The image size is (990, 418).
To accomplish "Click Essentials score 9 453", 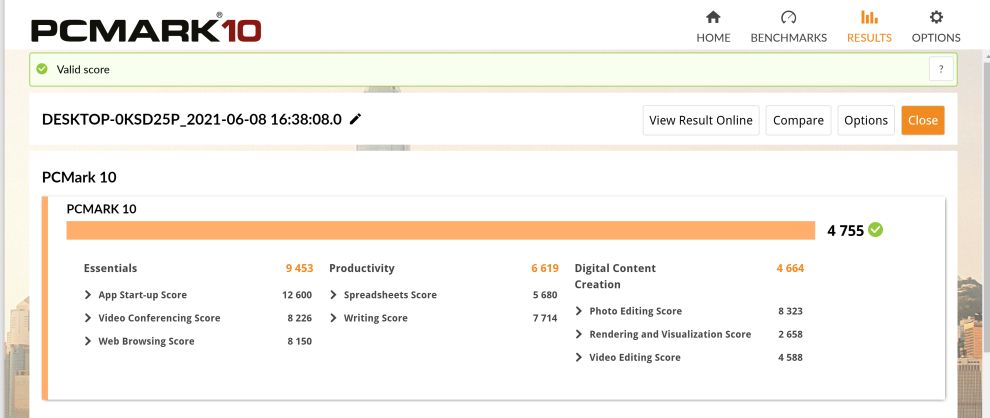I will [x=299, y=268].
